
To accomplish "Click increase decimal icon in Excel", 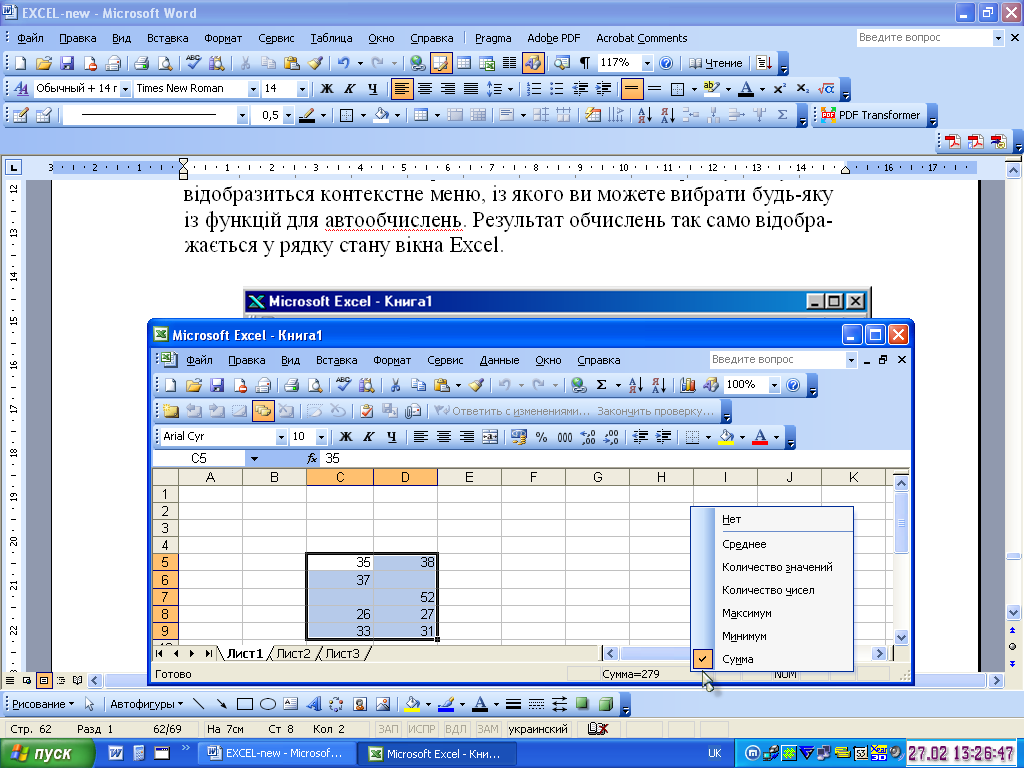I will tap(588, 438).
